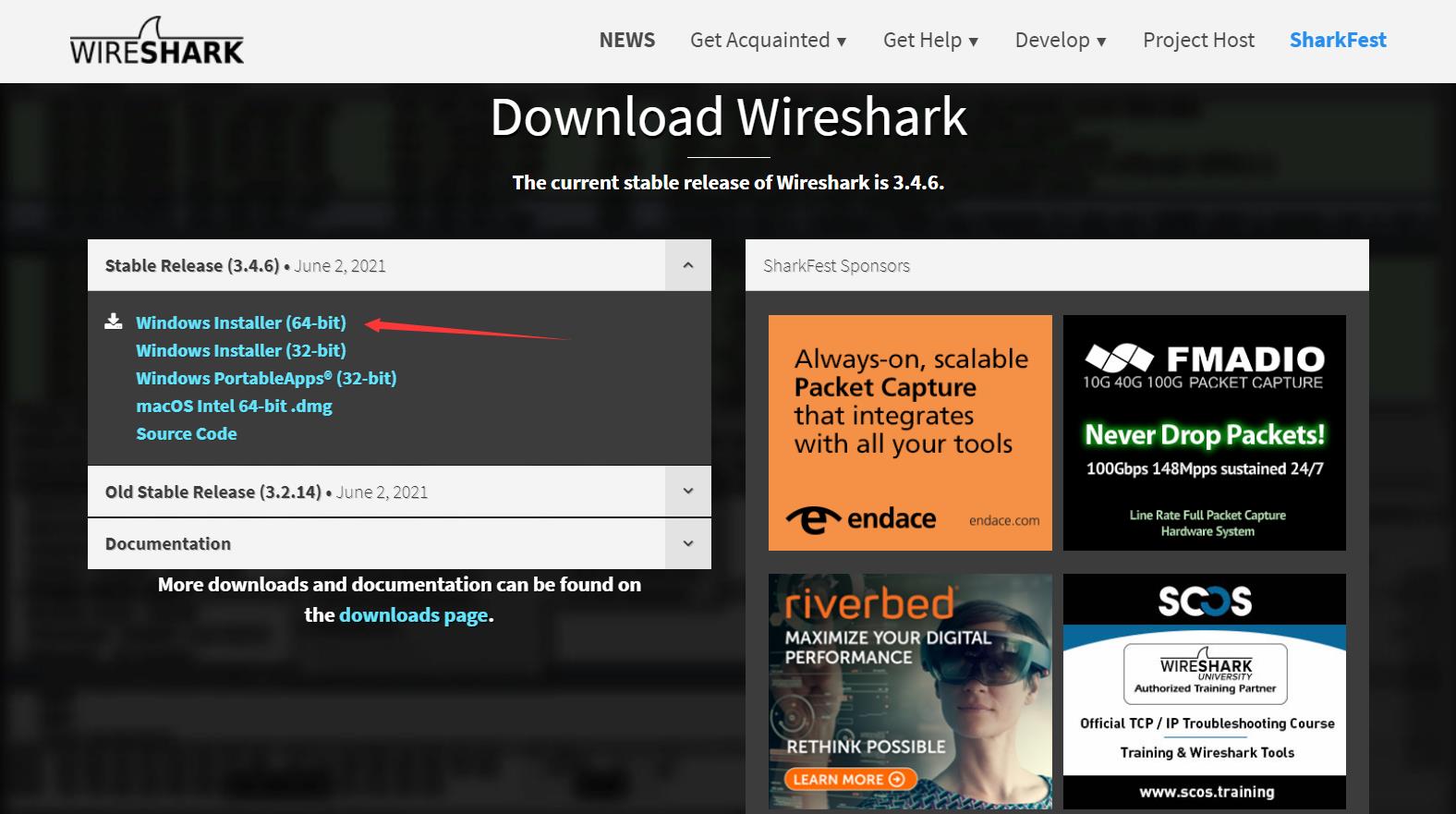Click the endace logo in orange ad
The image size is (1456, 814).
coord(861,519)
